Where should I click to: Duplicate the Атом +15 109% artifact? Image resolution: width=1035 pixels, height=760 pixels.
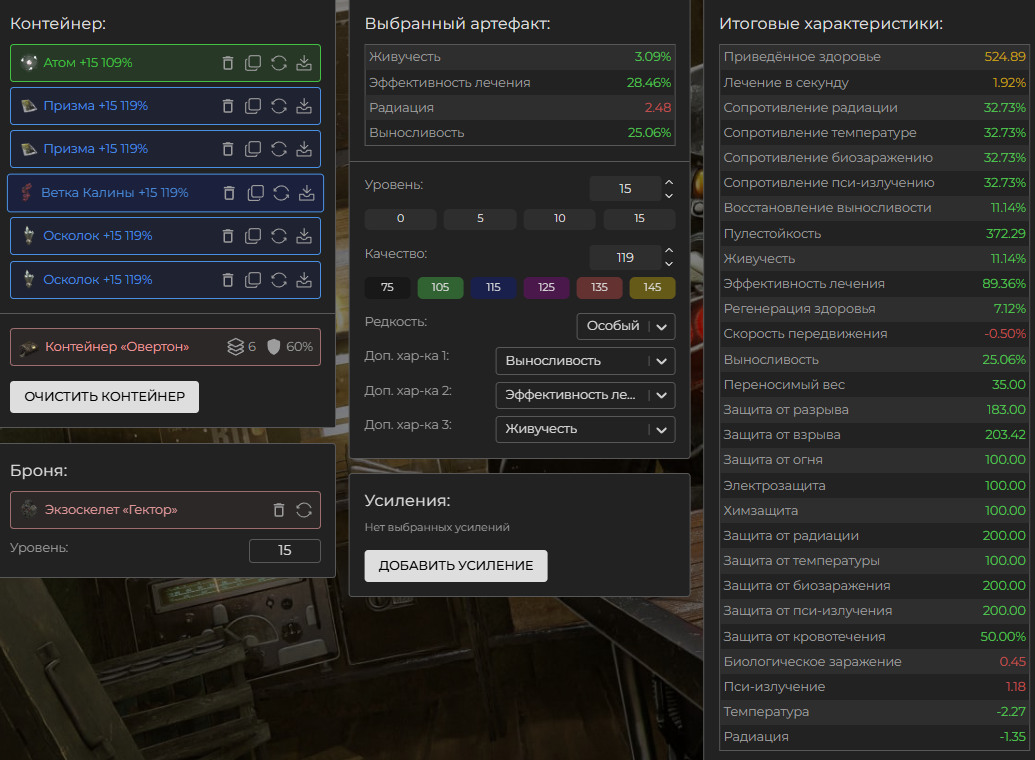coord(253,63)
